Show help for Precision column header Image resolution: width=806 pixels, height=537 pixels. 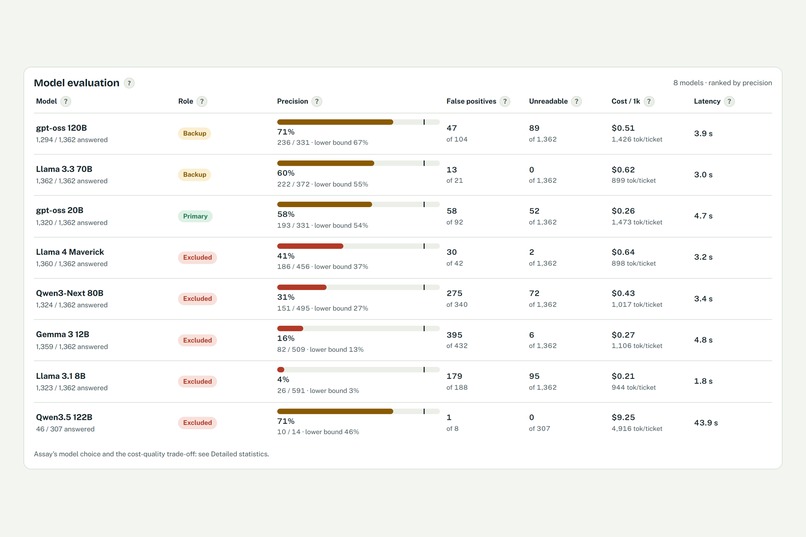coord(317,101)
